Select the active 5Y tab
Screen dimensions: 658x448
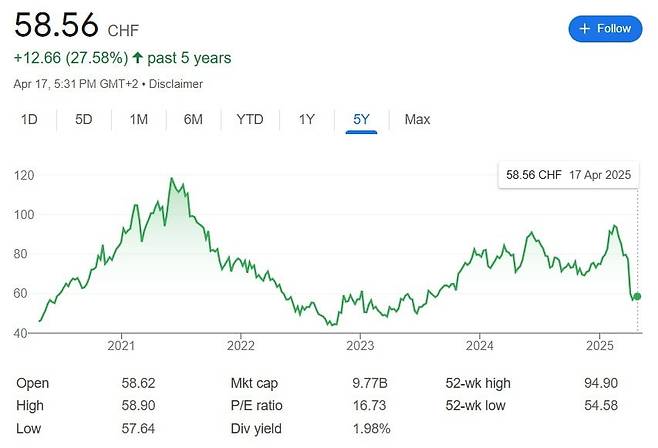pyautogui.click(x=361, y=120)
